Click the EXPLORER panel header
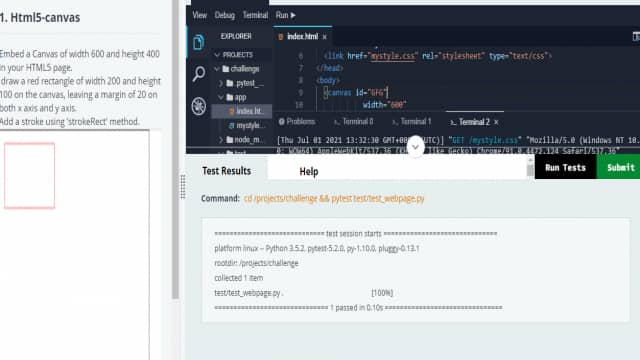This screenshot has width=640, height=360. tap(236, 36)
